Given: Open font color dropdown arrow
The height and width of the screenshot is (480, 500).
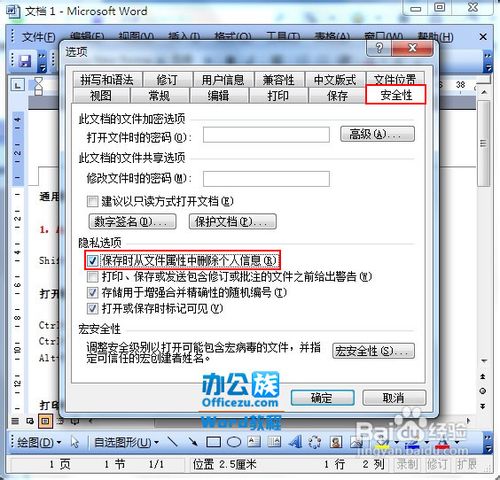Looking at the screenshot, I should (457, 442).
